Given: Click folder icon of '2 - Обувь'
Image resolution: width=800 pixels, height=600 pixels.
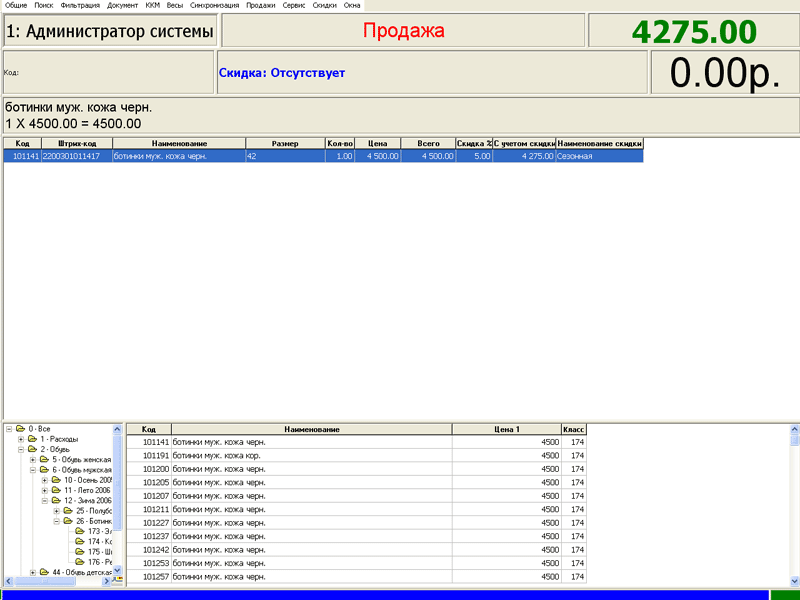Looking at the screenshot, I should pyautogui.click(x=33, y=450).
